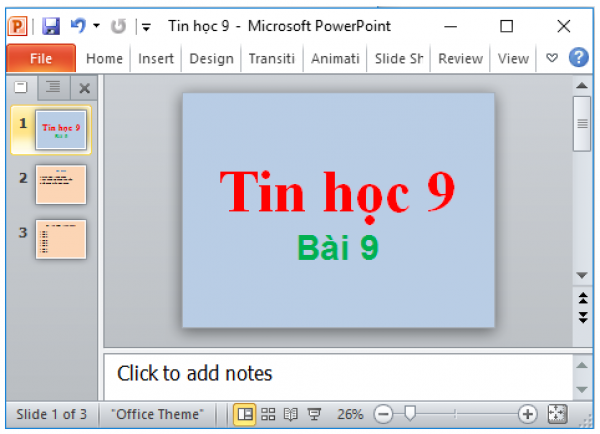The width and height of the screenshot is (600, 434).
Task: Zoom out with the minus button
Action: coord(383,414)
